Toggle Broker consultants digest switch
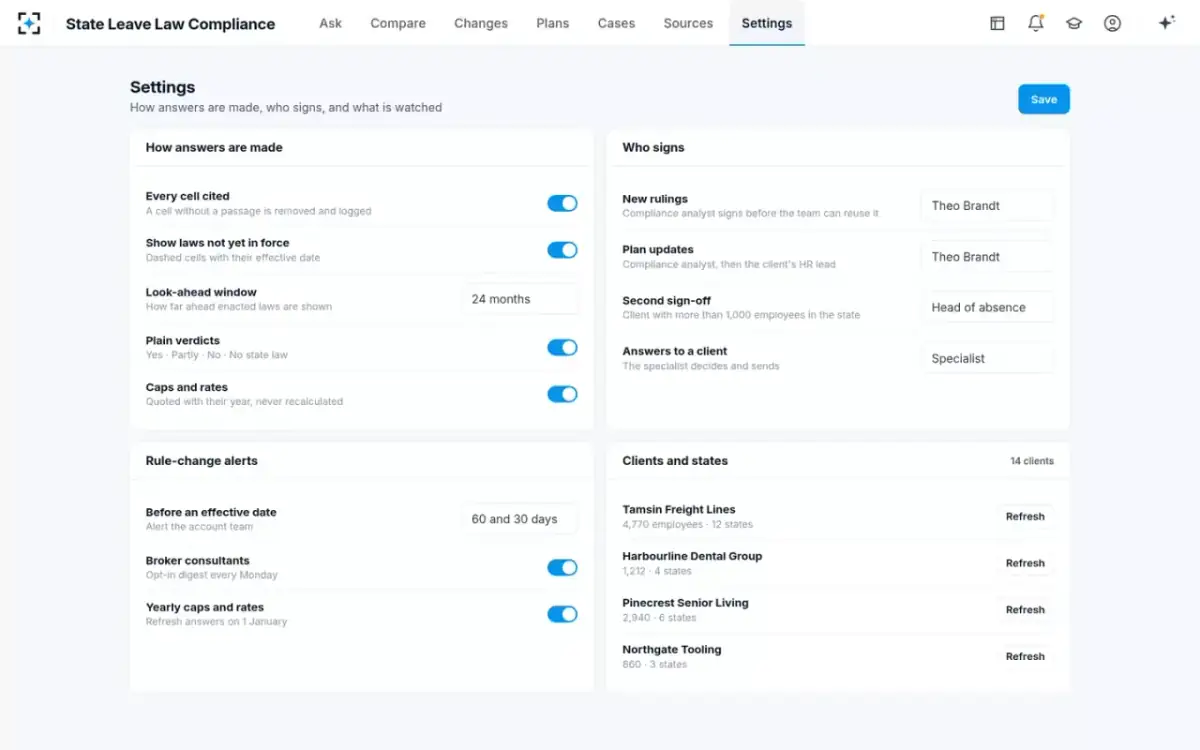This screenshot has height=750, width=1200. click(562, 568)
